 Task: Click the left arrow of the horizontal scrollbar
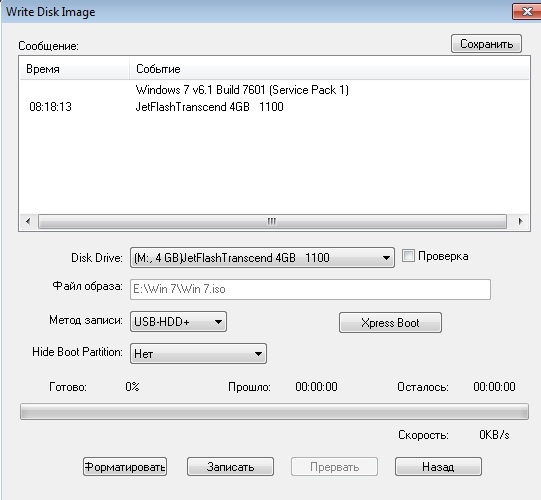[x=28, y=221]
